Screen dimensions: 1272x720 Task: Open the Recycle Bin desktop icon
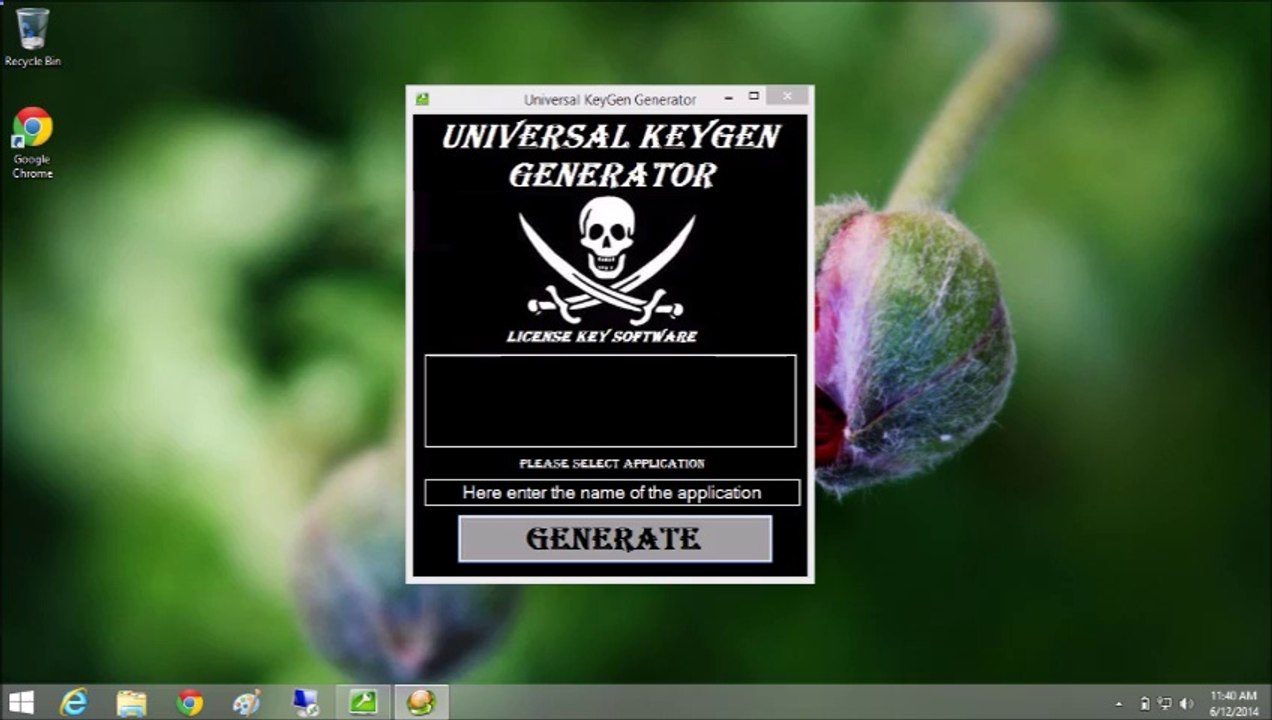pyautogui.click(x=33, y=37)
